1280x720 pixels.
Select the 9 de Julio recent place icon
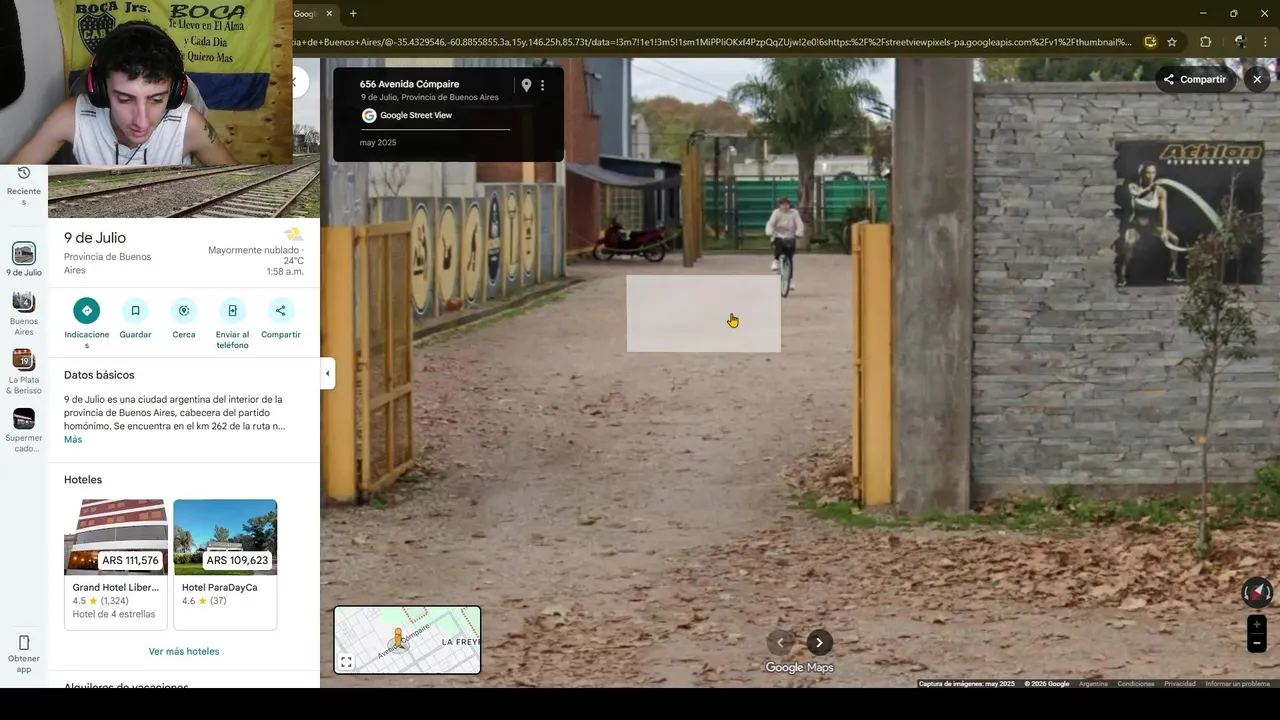coord(24,254)
